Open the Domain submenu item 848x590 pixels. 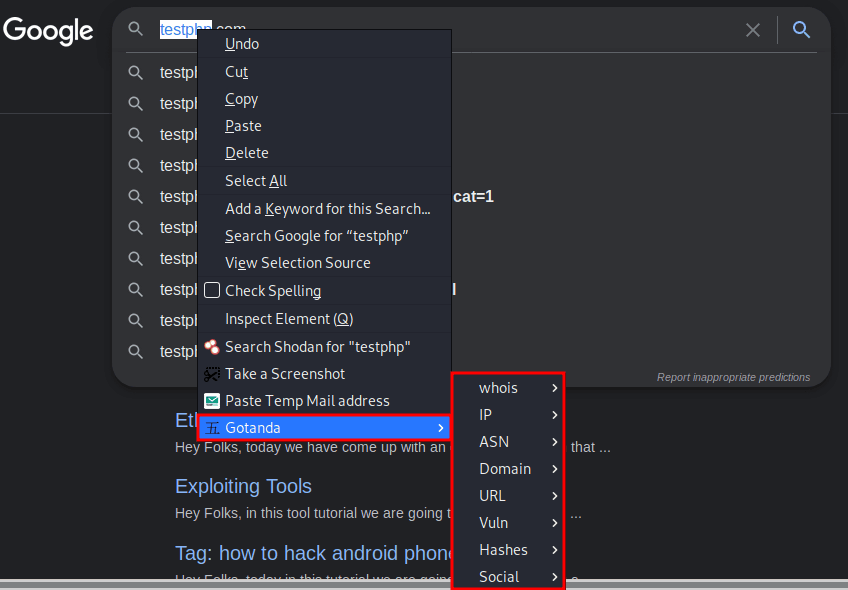click(x=508, y=469)
